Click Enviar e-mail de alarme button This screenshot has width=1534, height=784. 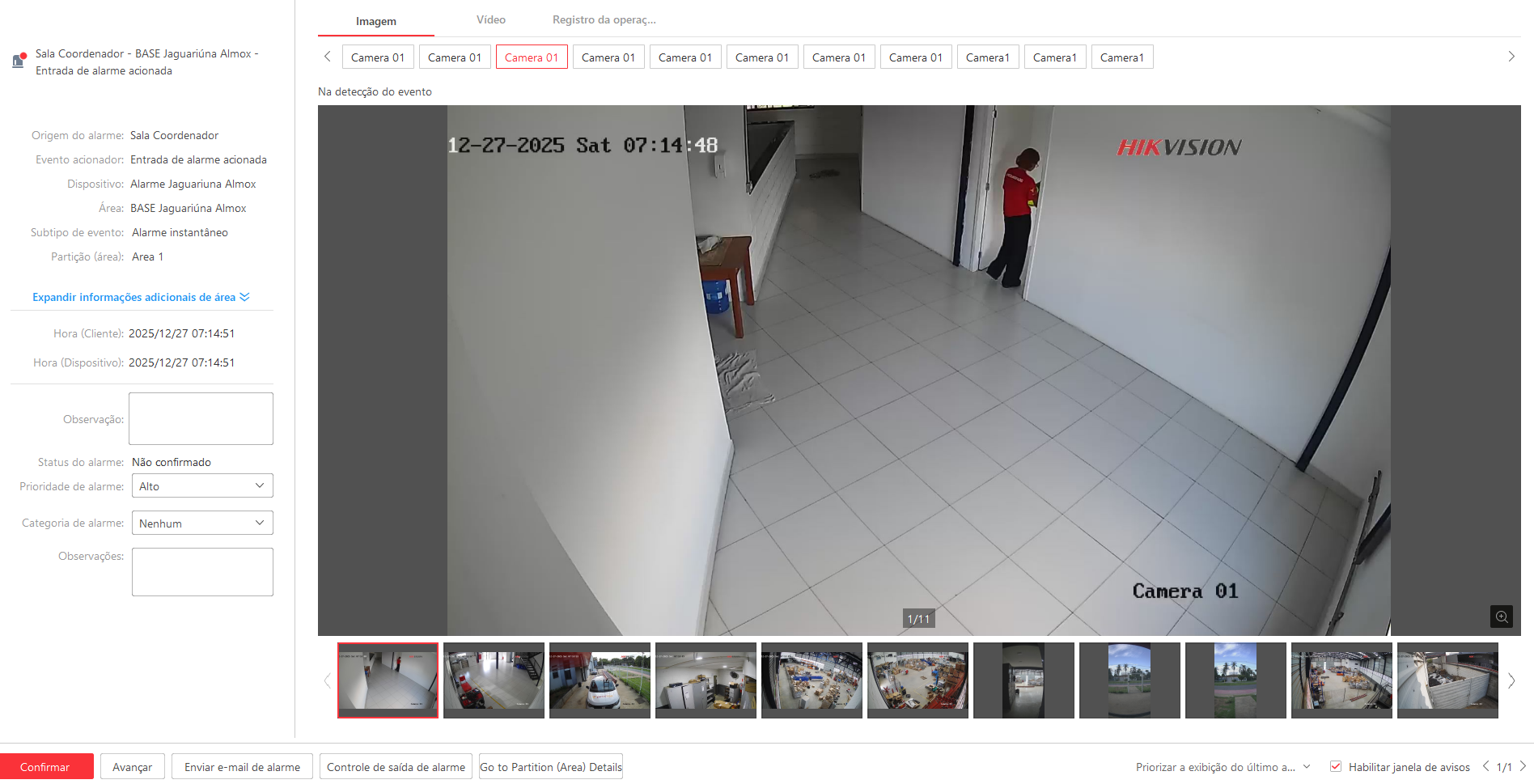pos(242,767)
